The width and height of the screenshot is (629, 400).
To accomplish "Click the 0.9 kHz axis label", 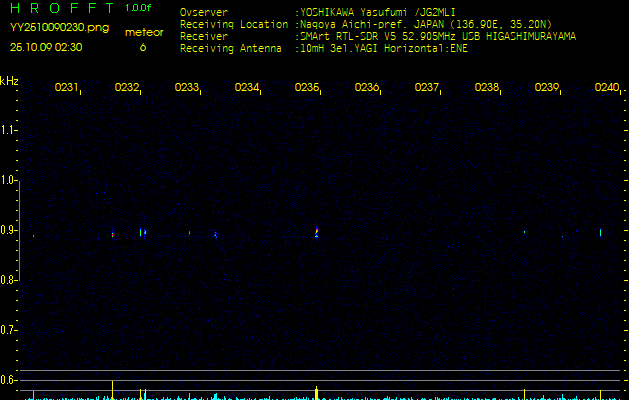I will 8,230.
